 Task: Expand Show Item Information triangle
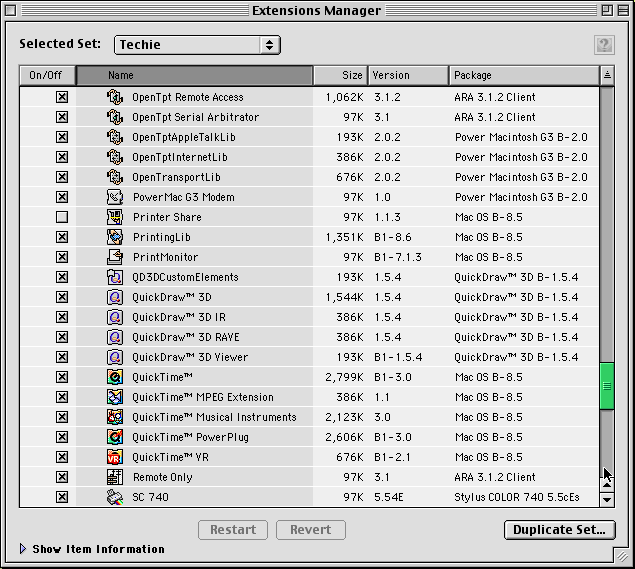[x=23, y=549]
